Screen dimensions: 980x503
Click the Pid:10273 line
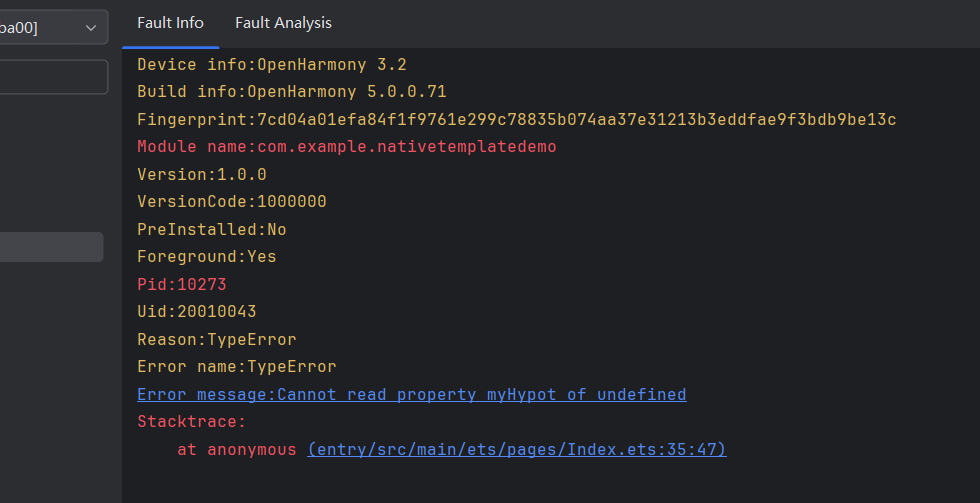click(181, 284)
